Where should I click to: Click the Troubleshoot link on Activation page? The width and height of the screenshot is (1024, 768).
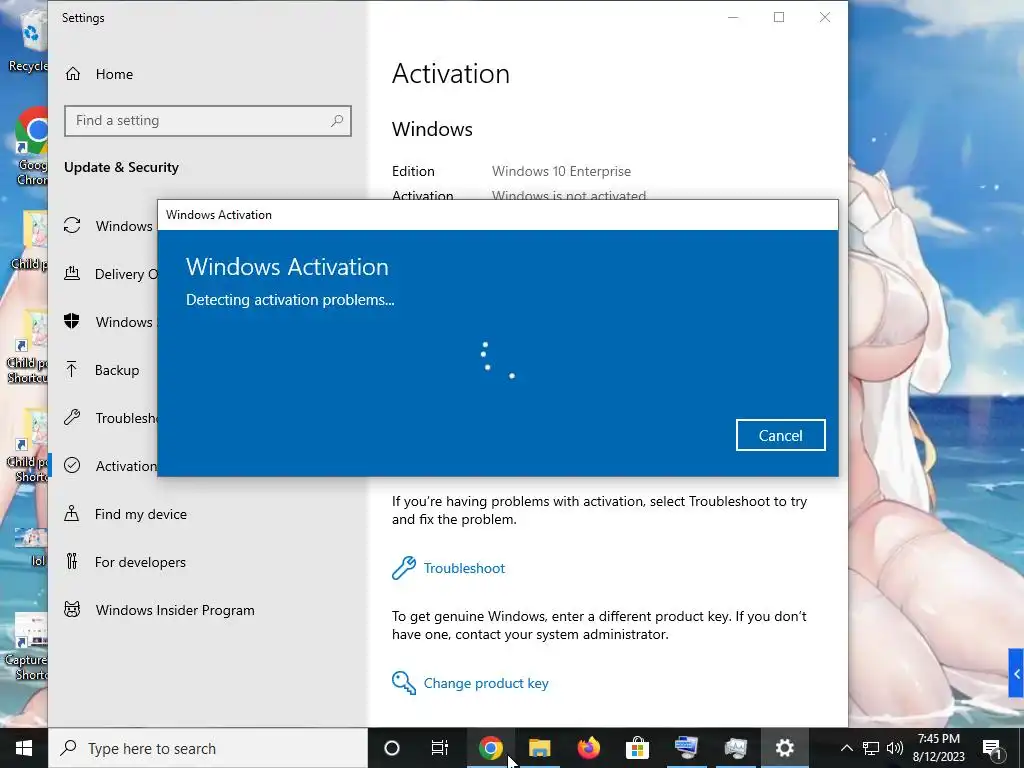464,568
